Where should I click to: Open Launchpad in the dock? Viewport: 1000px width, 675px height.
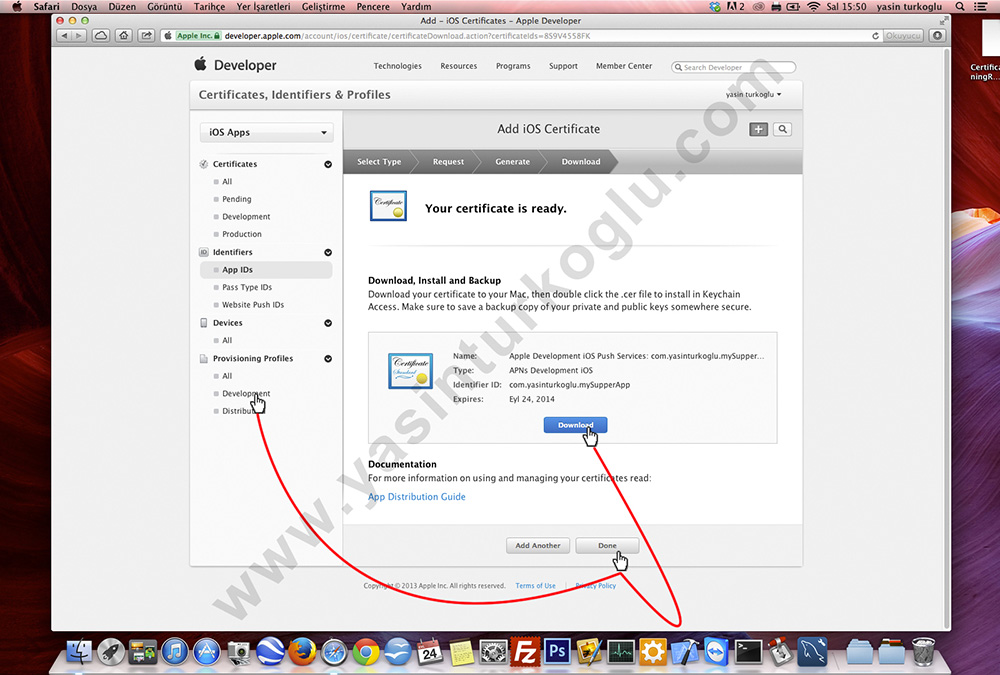point(111,652)
